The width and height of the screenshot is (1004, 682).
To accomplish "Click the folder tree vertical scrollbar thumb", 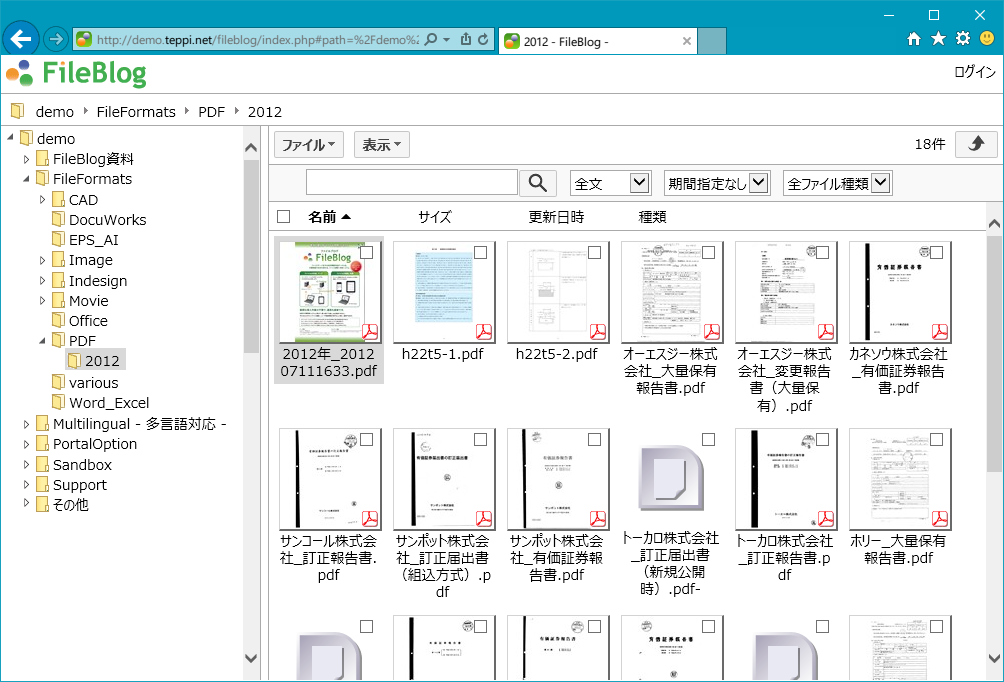I will (x=251, y=256).
